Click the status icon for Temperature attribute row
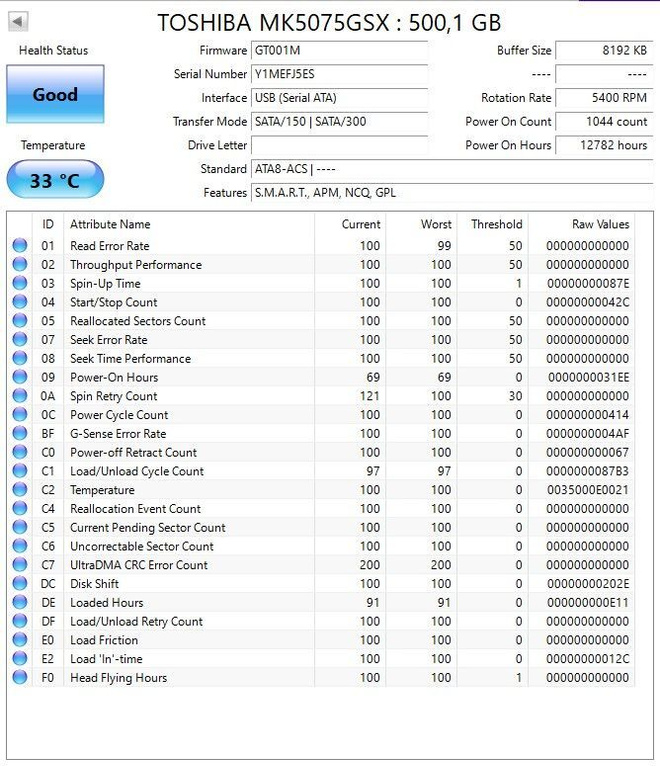660x766 pixels. 20,489
